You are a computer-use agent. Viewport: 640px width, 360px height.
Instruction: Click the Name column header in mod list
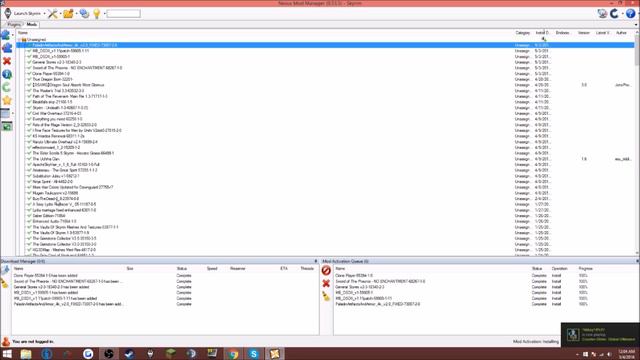click(23, 33)
